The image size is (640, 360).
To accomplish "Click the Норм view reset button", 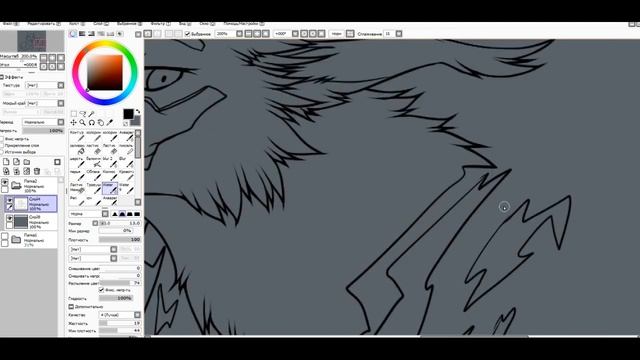I will click(x=336, y=34).
